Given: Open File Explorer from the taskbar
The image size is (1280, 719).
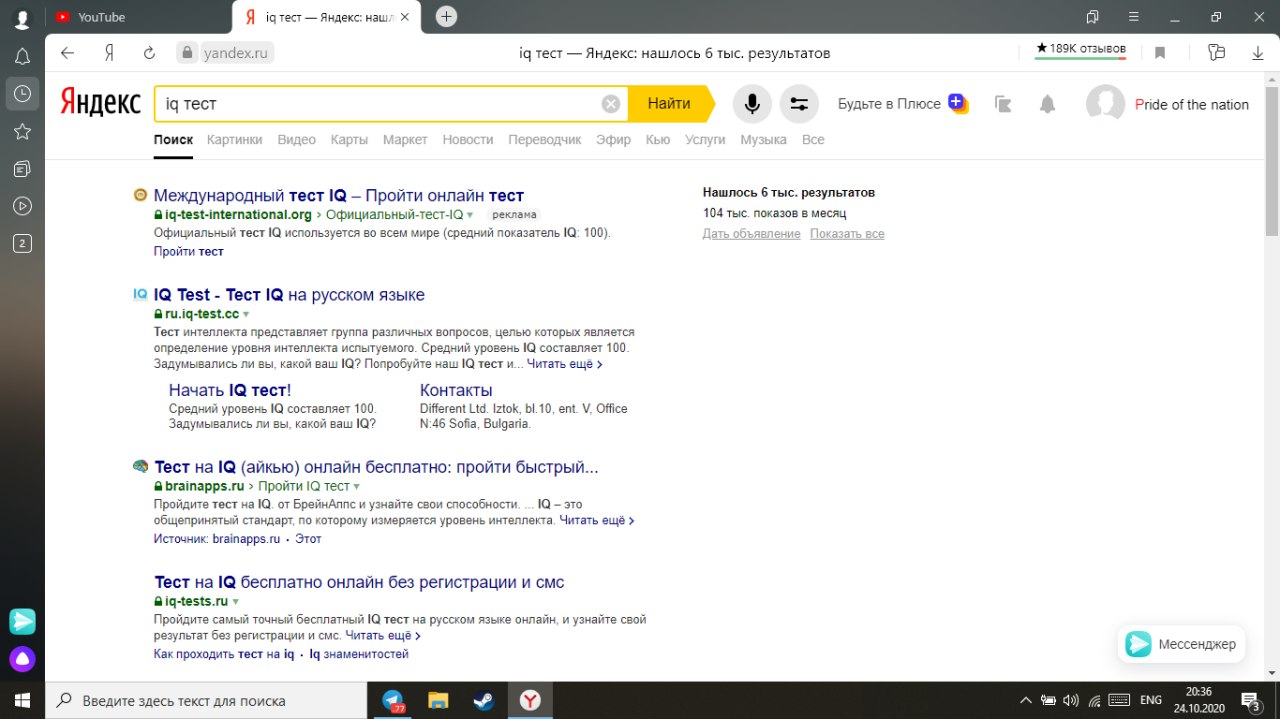Looking at the screenshot, I should pyautogui.click(x=438, y=700).
